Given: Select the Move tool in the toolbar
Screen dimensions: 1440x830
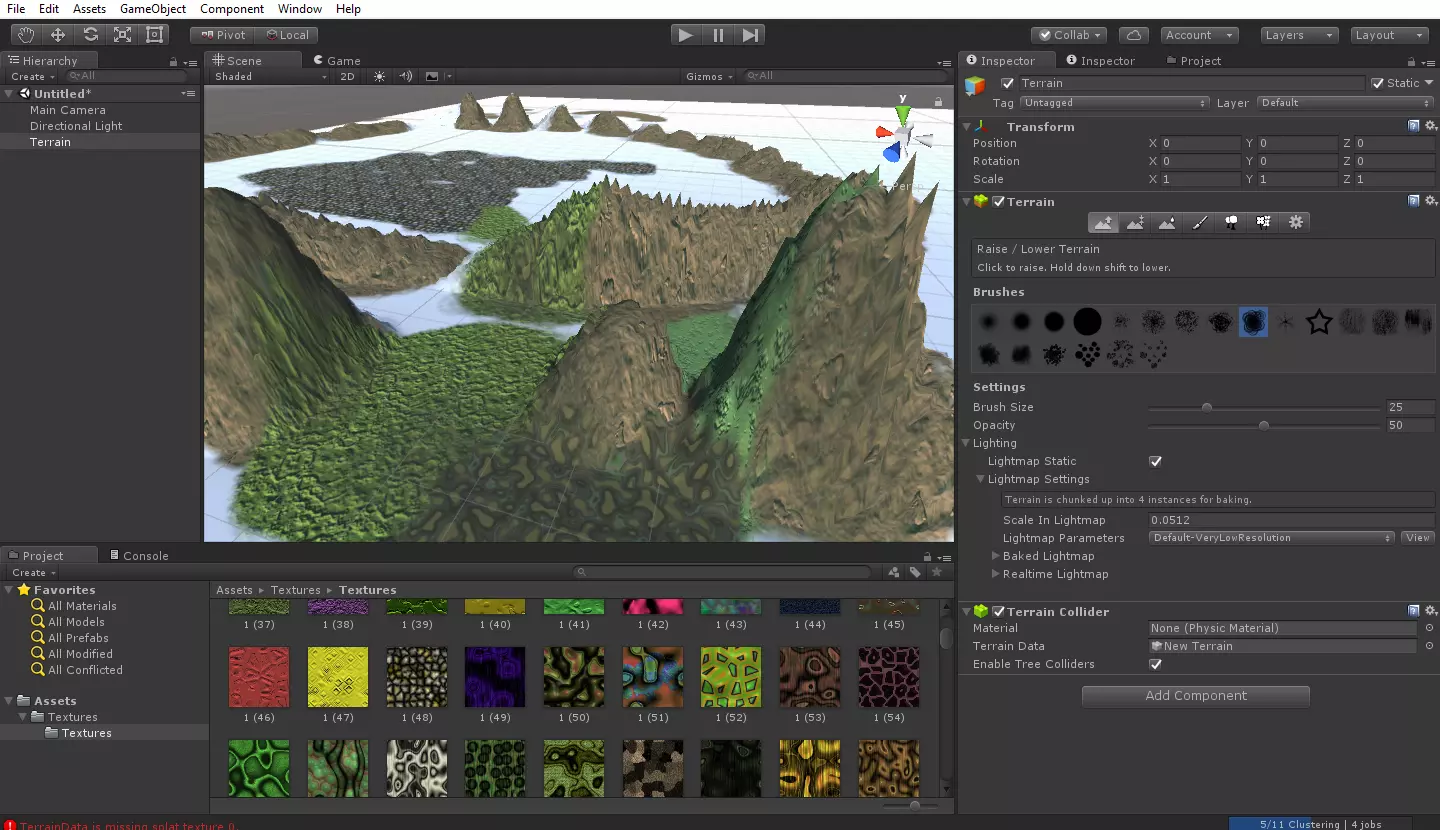Looking at the screenshot, I should (58, 35).
